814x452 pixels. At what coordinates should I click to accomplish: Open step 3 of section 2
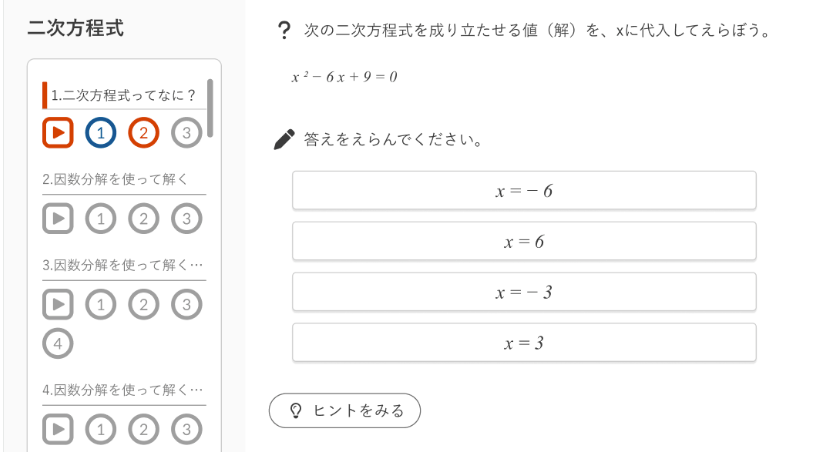(186, 218)
